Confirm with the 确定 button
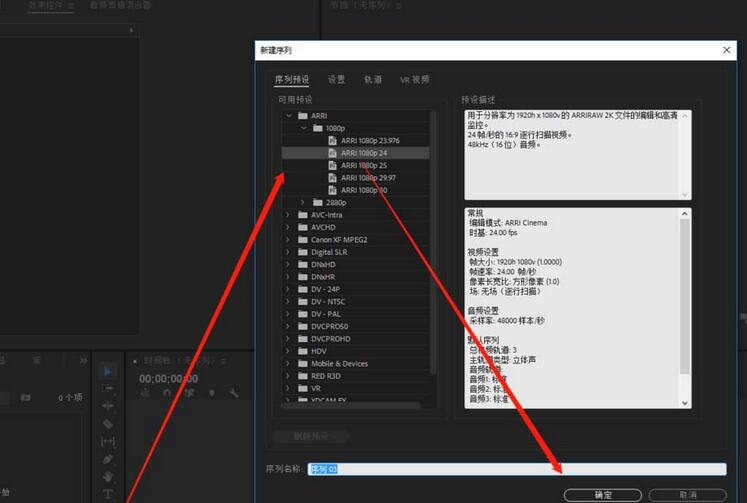Image resolution: width=747 pixels, height=503 pixels. coord(603,495)
